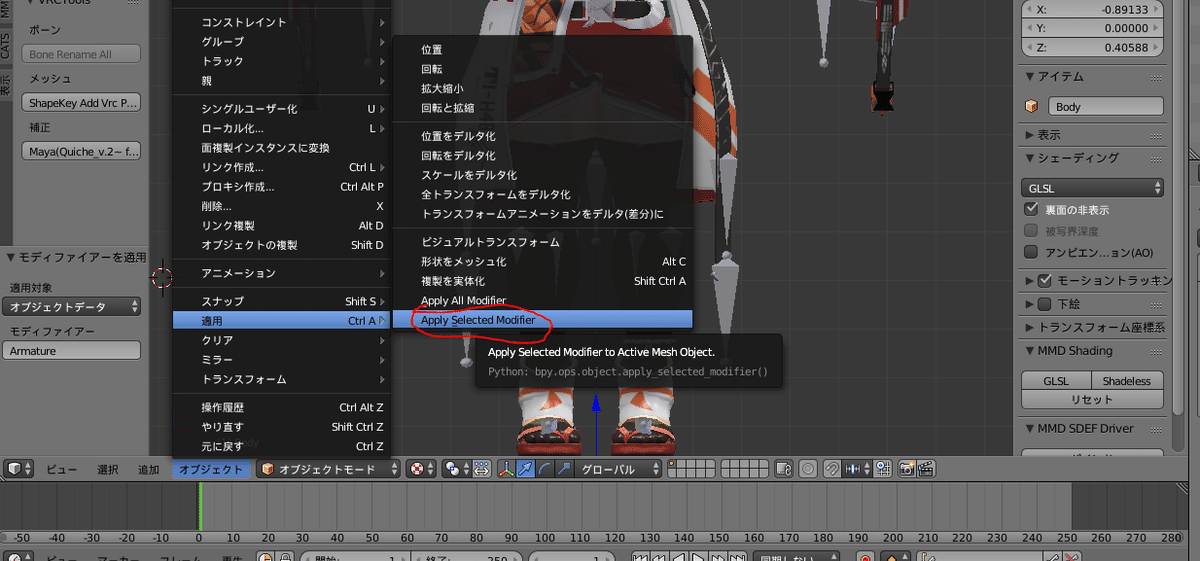Screen dimensions: 1200x561
Task: Open the snap element type icon
Action: tap(859, 469)
